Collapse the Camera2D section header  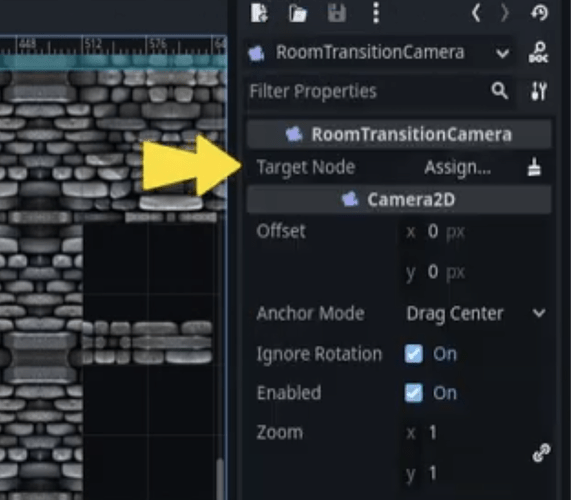pyautogui.click(x=399, y=200)
